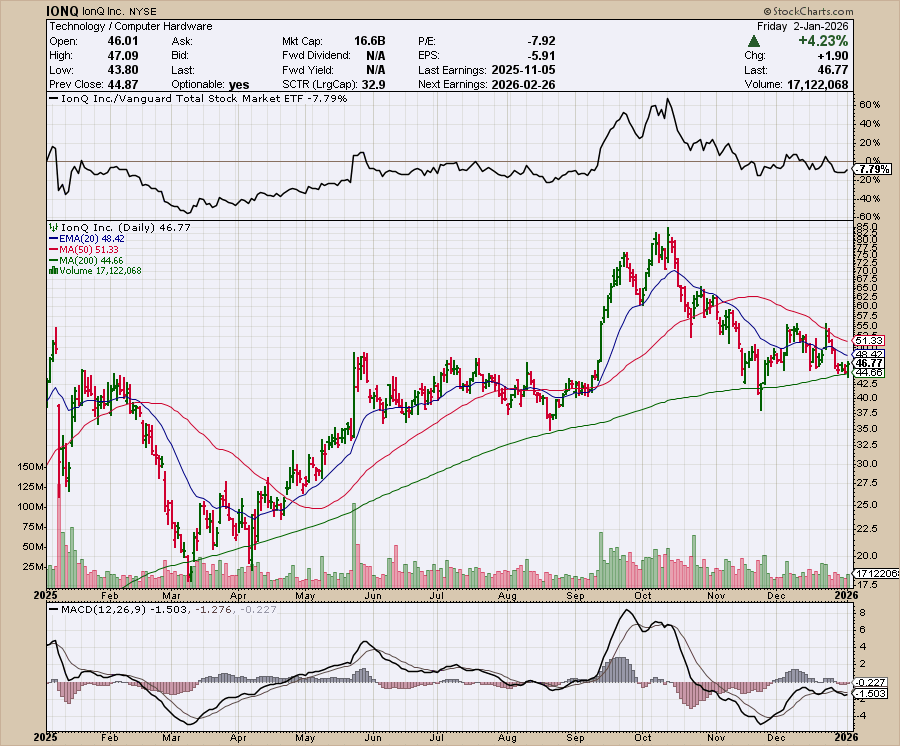Click the +4.23% percent change
The height and width of the screenshot is (746, 900).
[x=823, y=41]
